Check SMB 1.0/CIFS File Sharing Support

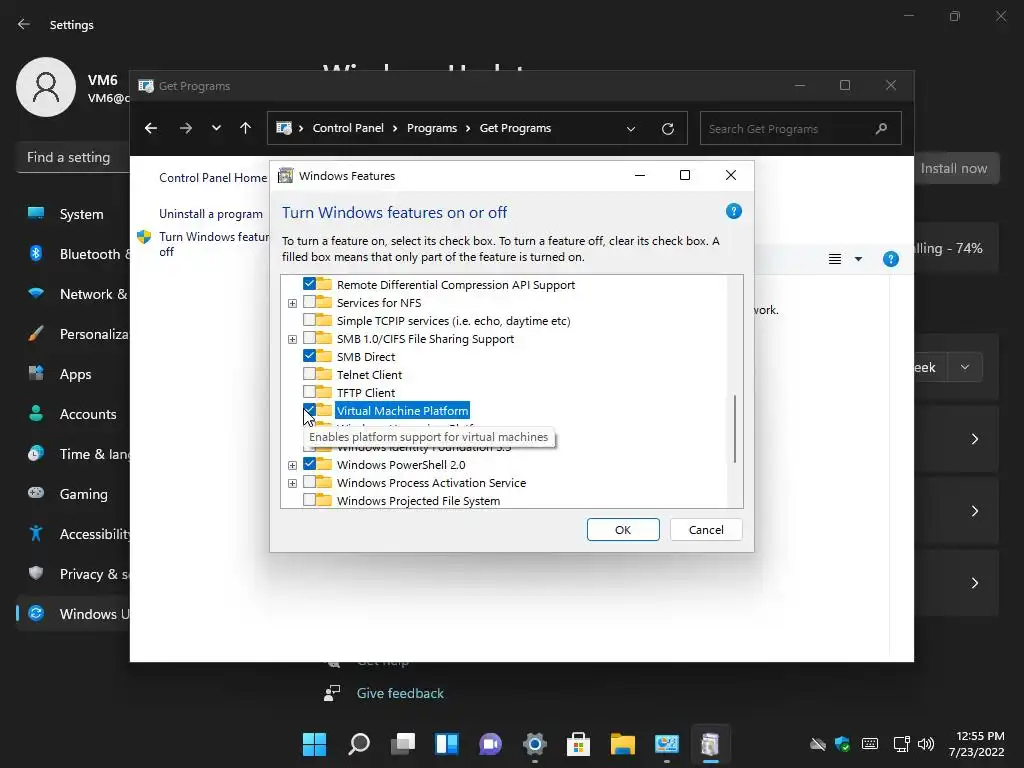pyautogui.click(x=310, y=338)
